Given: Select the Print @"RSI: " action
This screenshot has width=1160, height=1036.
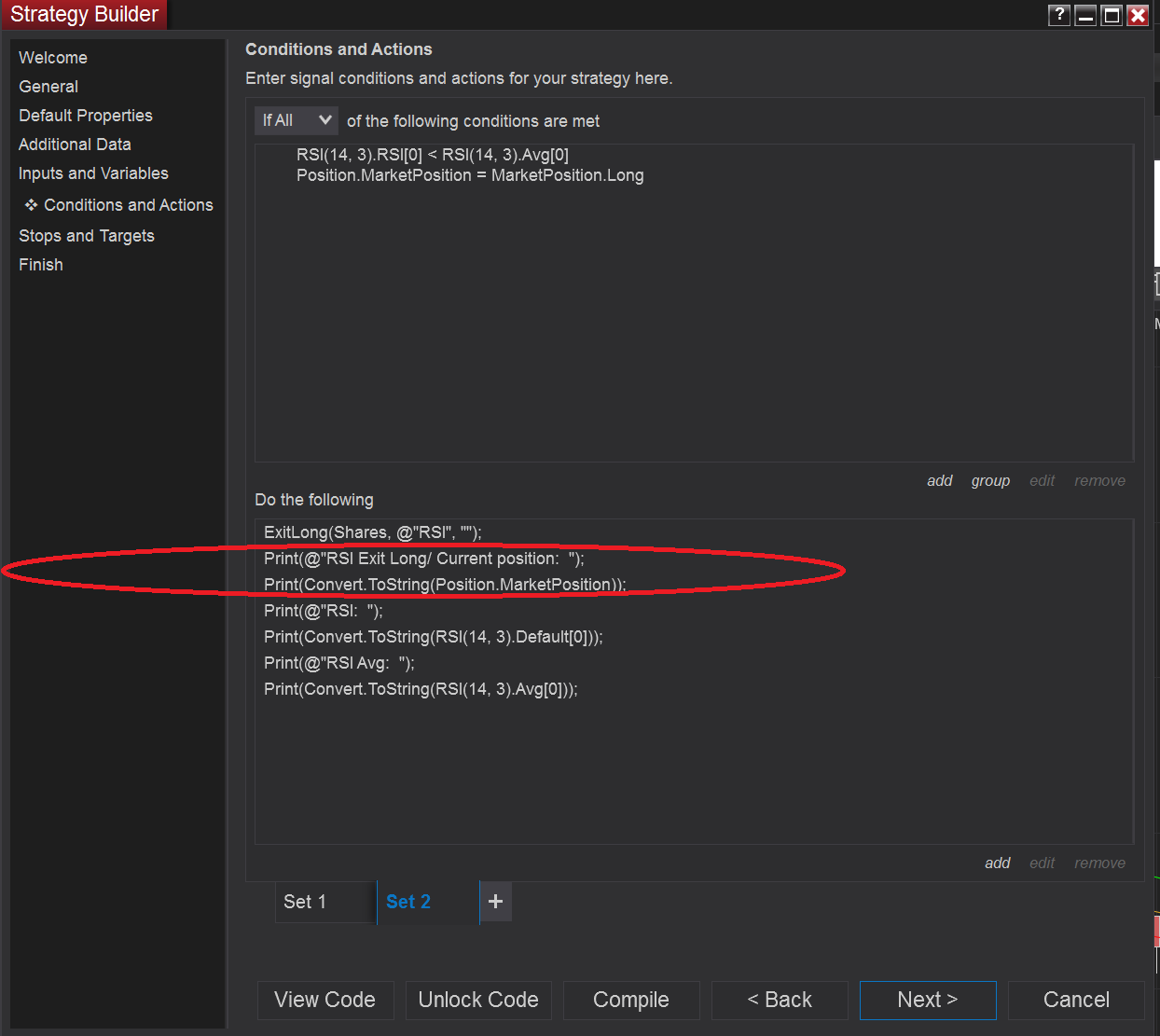Looking at the screenshot, I should click(x=324, y=611).
